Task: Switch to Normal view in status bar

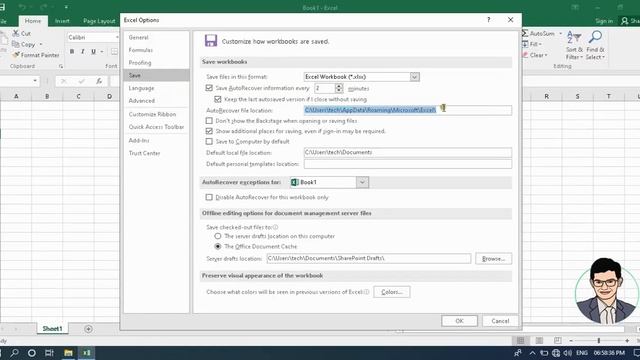Action: (520, 340)
